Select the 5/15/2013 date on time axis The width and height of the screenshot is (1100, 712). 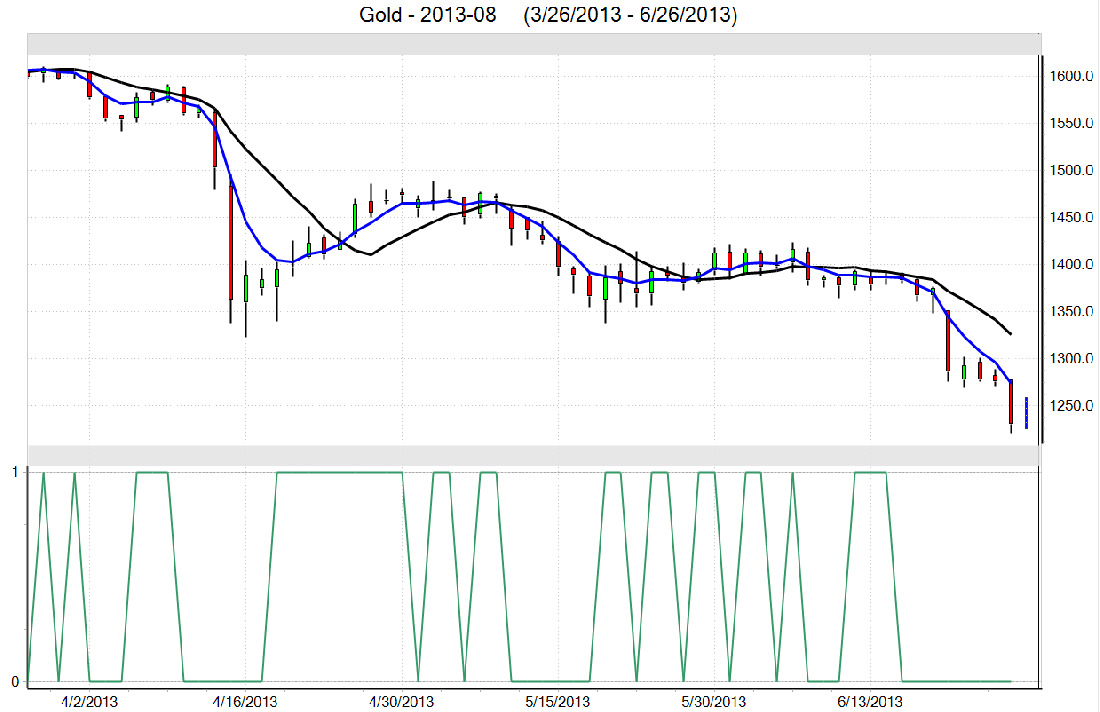[x=557, y=701]
